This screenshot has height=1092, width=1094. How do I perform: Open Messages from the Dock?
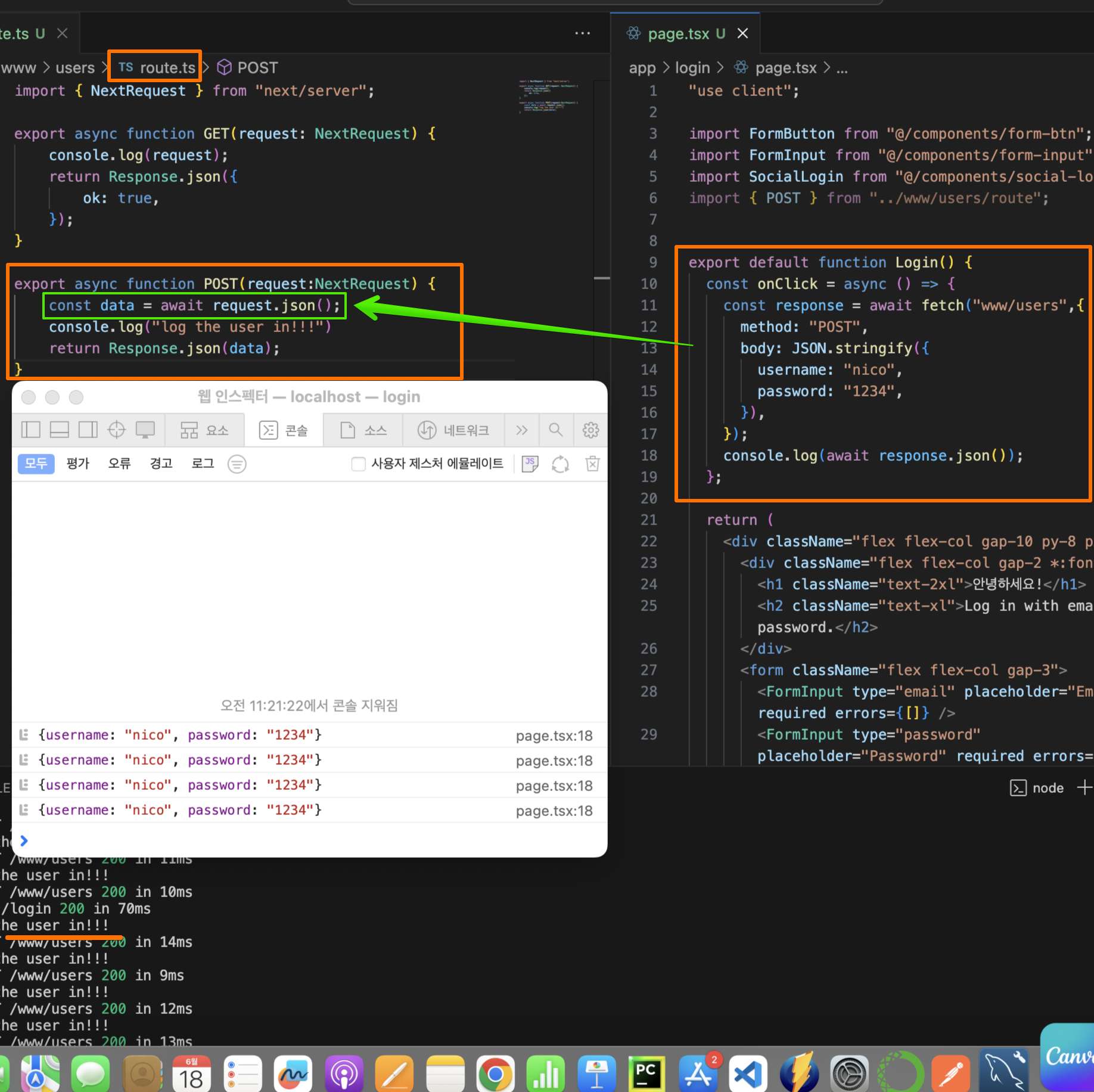click(91, 1072)
